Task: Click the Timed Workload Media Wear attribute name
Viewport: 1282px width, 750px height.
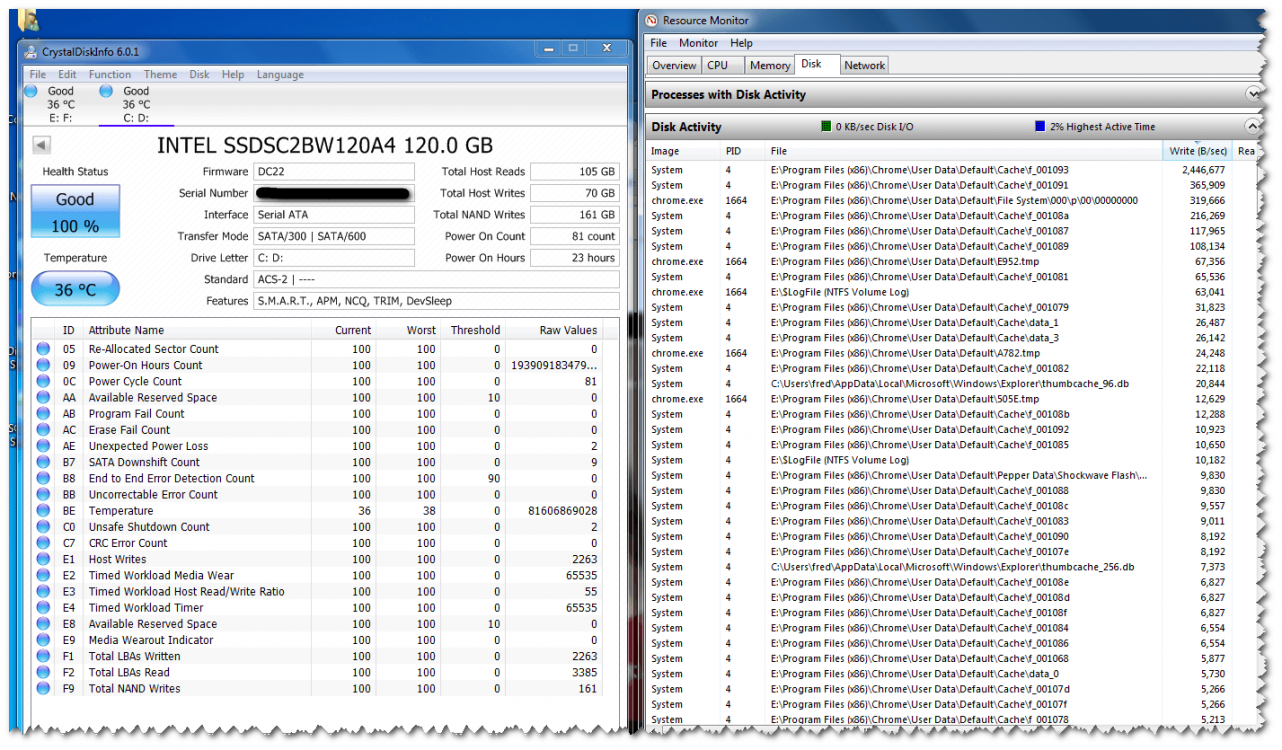Action: pyautogui.click(x=161, y=576)
